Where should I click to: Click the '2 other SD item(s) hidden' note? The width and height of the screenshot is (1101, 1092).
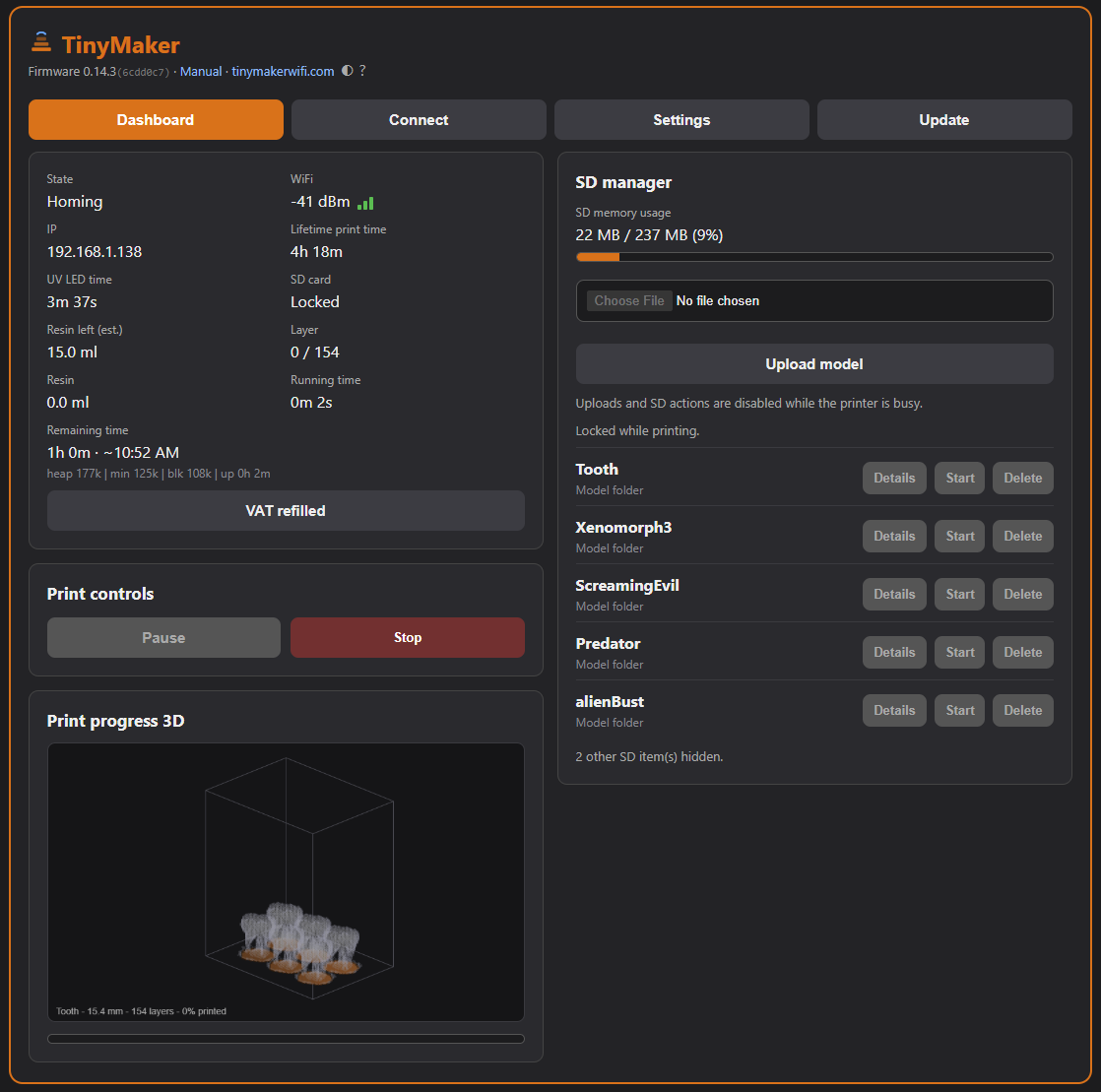click(650, 757)
